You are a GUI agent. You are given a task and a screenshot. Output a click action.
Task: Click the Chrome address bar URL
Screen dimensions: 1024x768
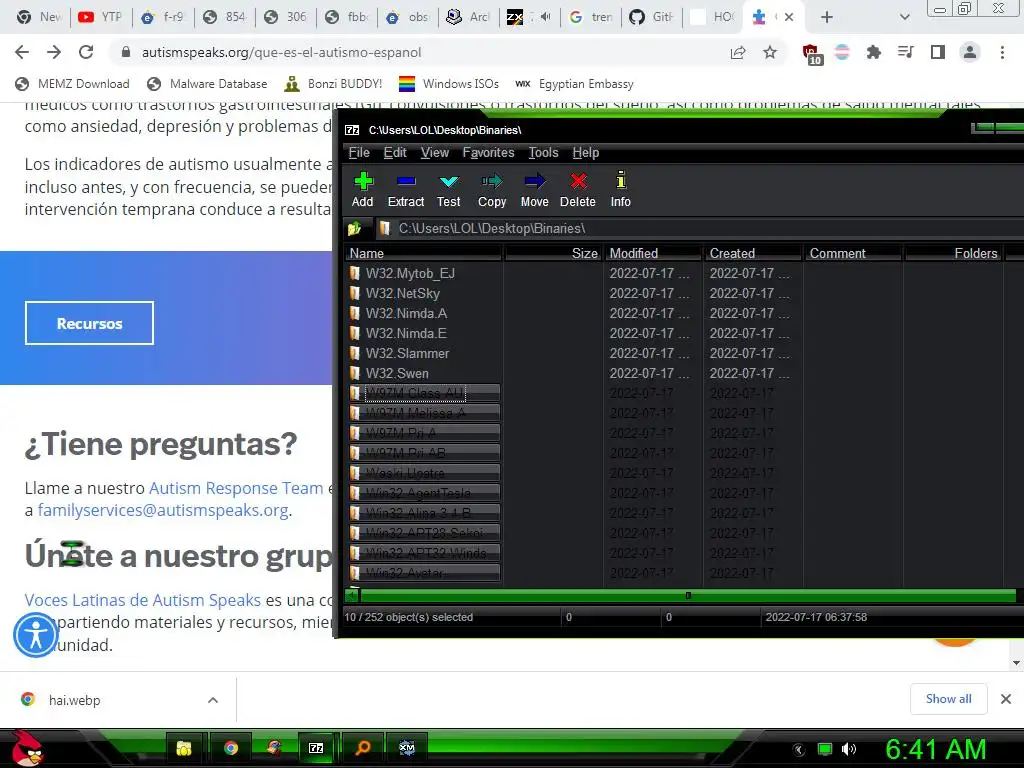281,52
